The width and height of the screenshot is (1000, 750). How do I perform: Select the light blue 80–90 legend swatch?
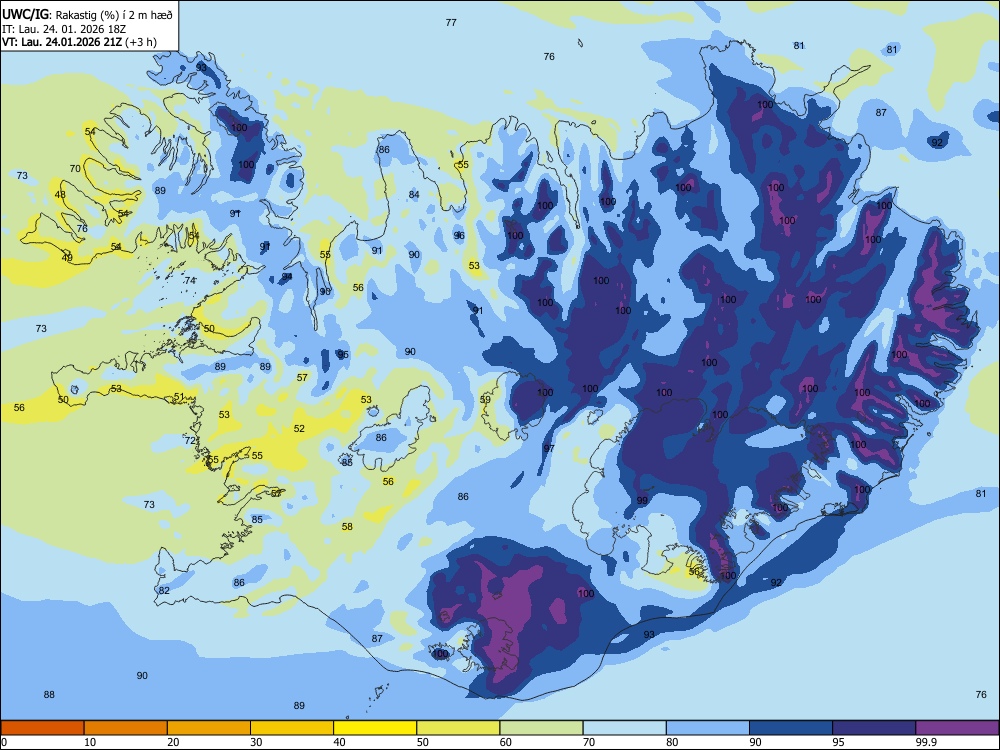pyautogui.click(x=708, y=728)
